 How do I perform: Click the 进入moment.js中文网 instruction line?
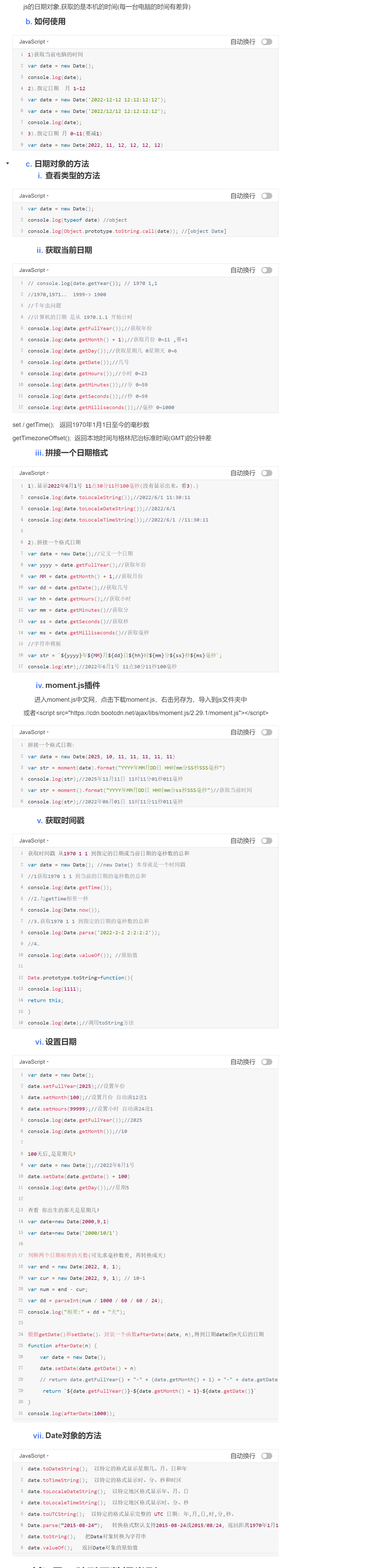click(x=141, y=699)
